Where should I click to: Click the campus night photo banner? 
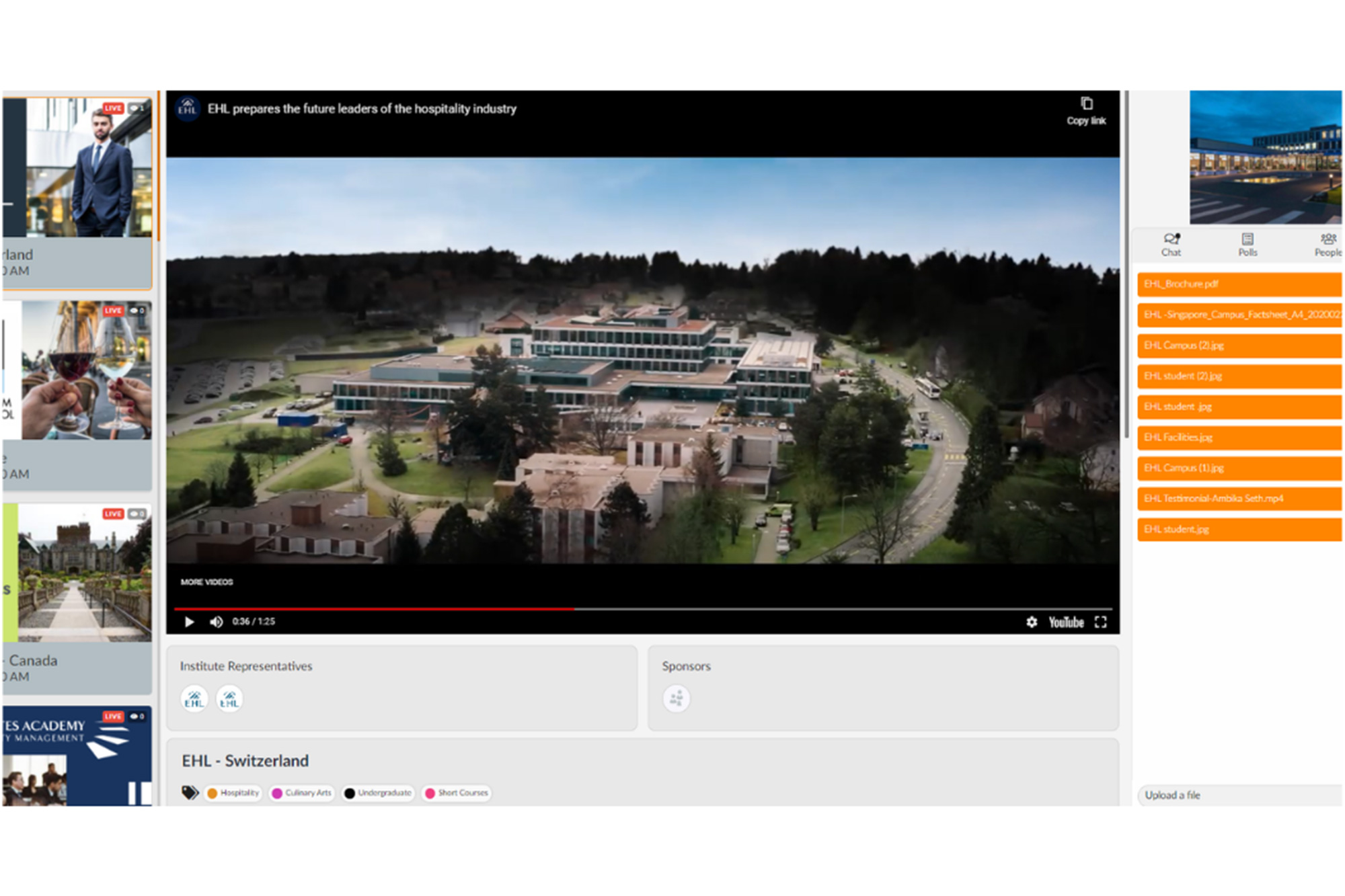(1266, 157)
